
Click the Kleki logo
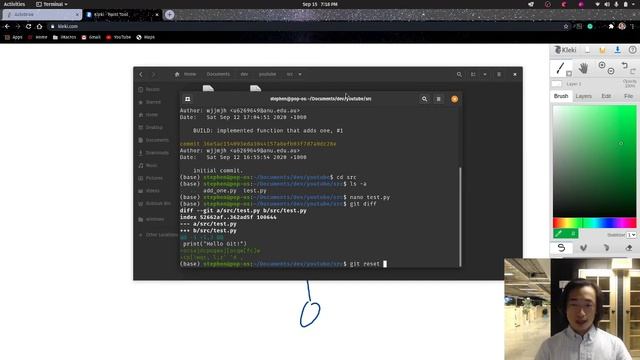click(565, 50)
